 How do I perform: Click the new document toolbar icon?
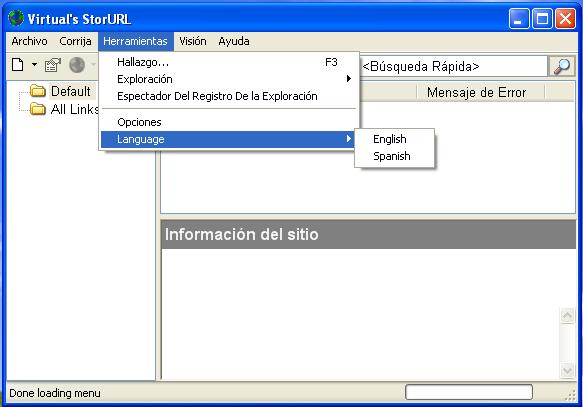tap(17, 65)
